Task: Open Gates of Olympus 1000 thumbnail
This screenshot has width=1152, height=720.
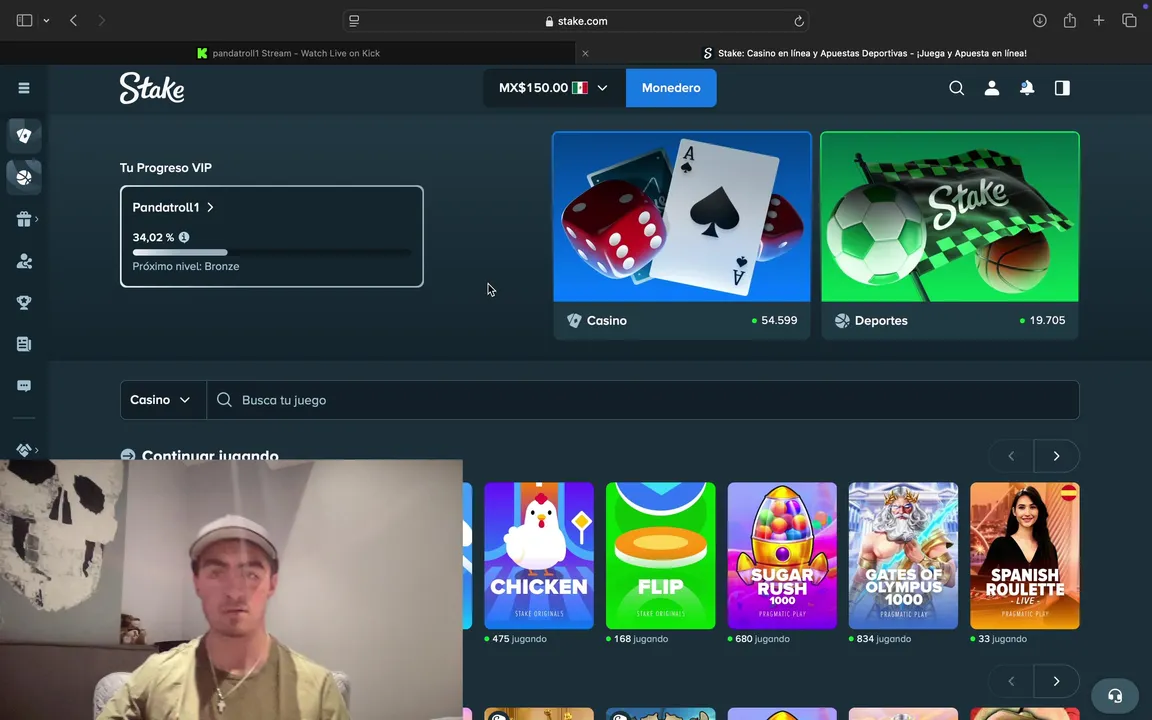Action: pyautogui.click(x=903, y=555)
